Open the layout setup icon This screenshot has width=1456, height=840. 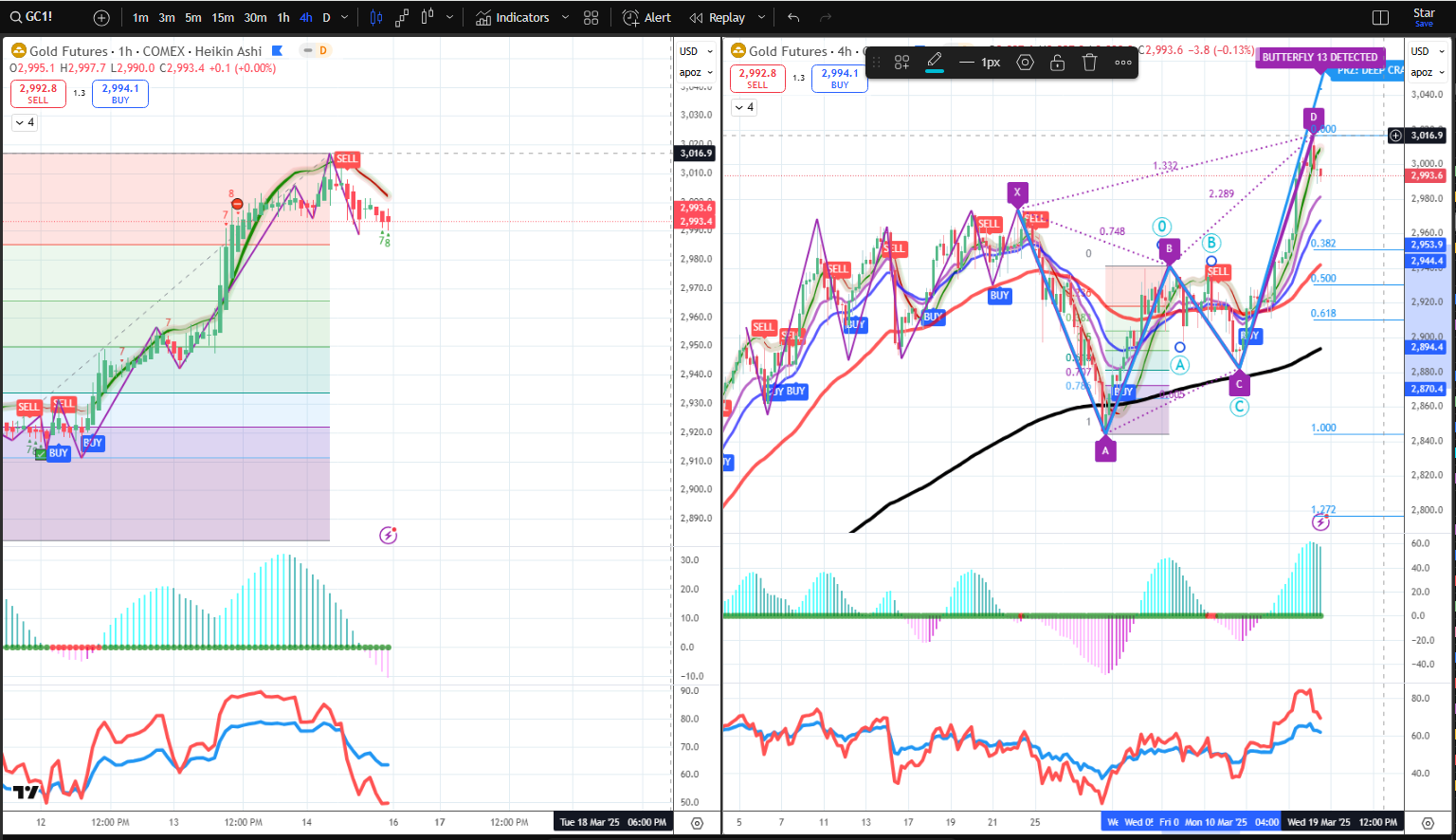coord(1380,17)
